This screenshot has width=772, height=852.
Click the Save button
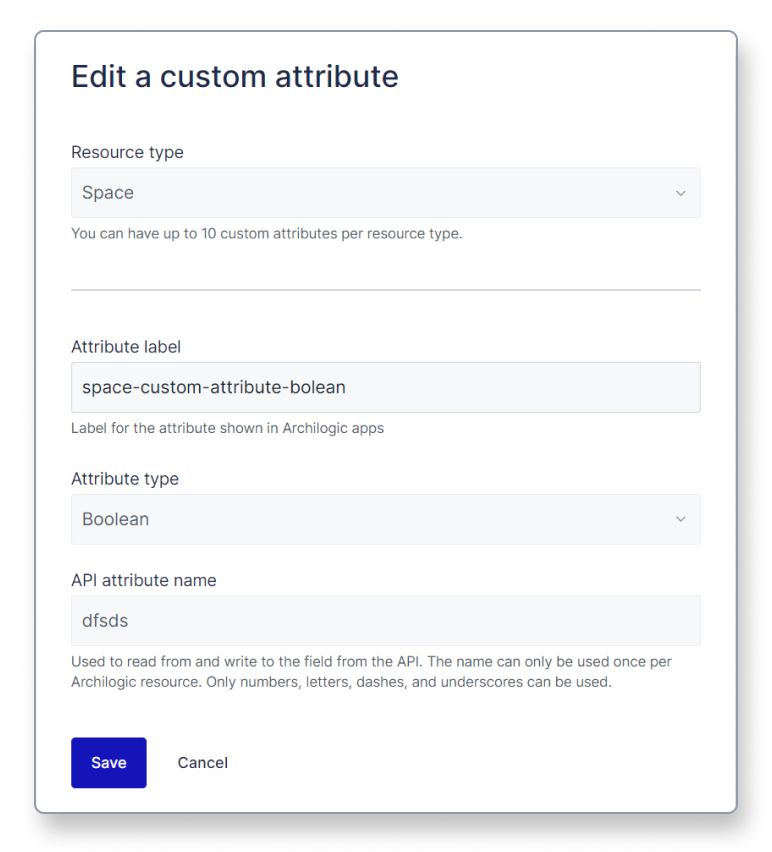[x=108, y=762]
